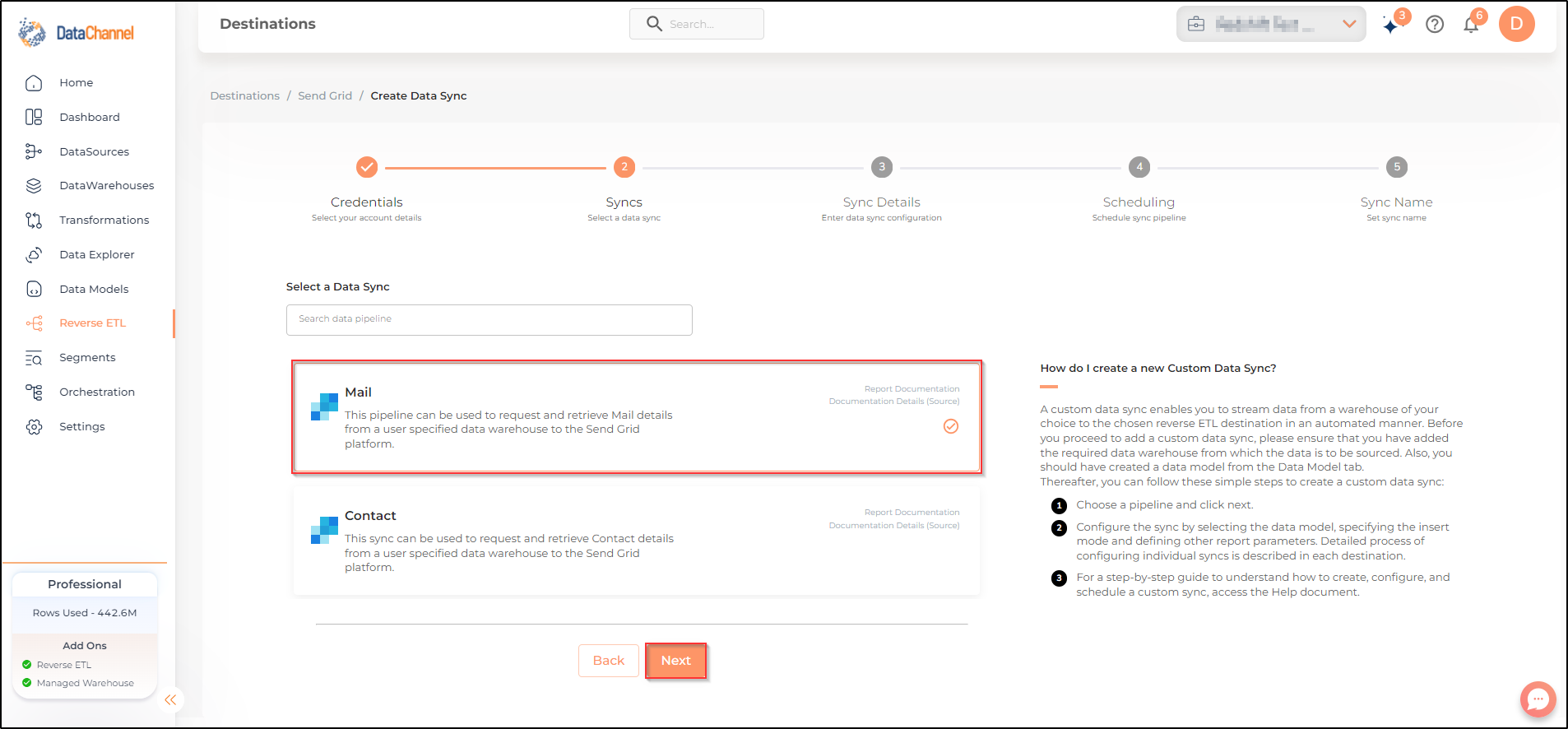Open Dashboard menu item
Viewport: 1568px width, 729px height.
tap(90, 117)
